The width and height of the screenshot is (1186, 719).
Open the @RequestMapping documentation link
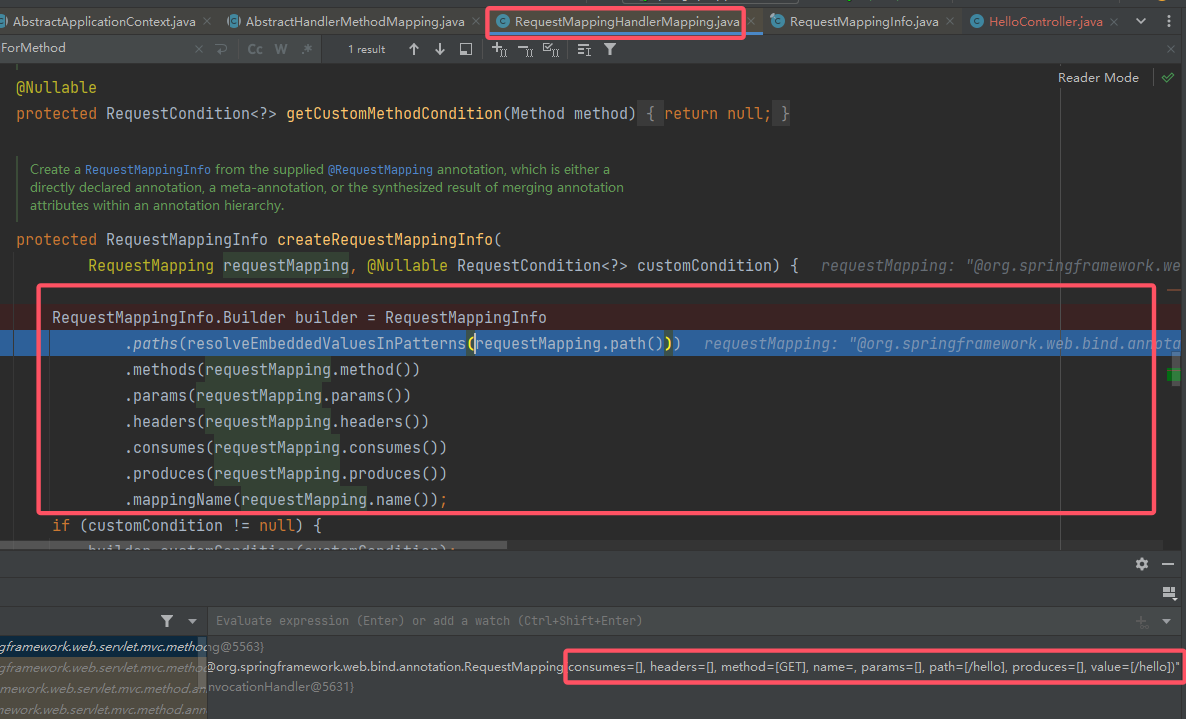(380, 169)
